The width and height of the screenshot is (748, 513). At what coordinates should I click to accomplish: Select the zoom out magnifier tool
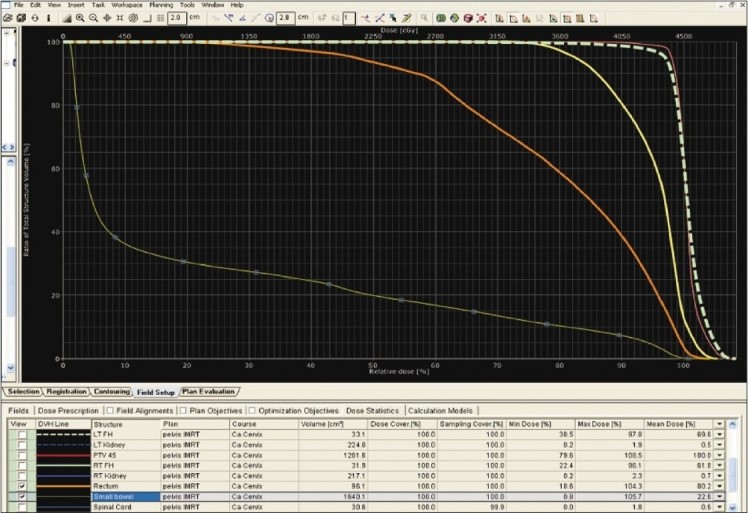94,18
